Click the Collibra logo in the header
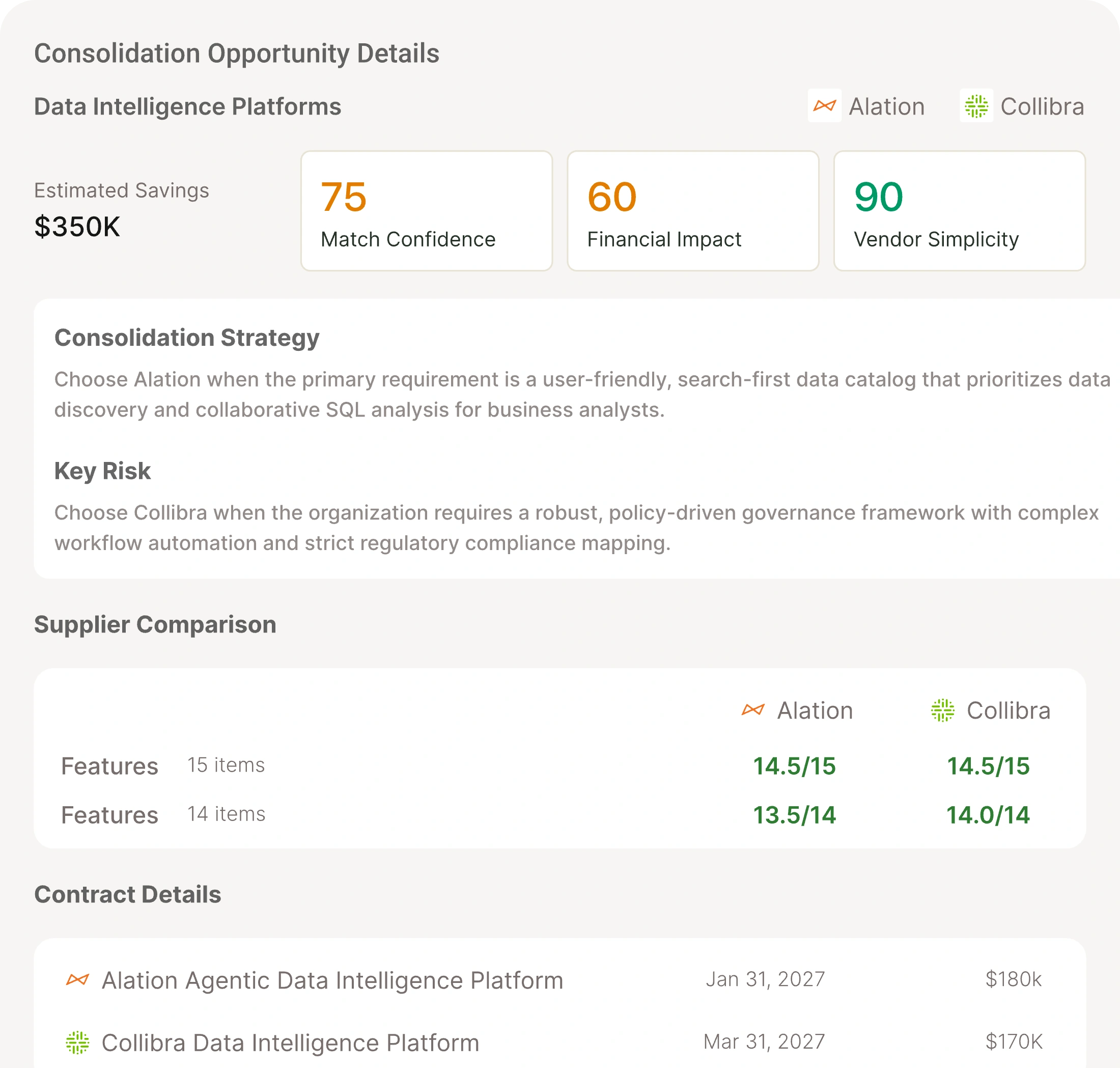1120x1068 pixels. (976, 105)
